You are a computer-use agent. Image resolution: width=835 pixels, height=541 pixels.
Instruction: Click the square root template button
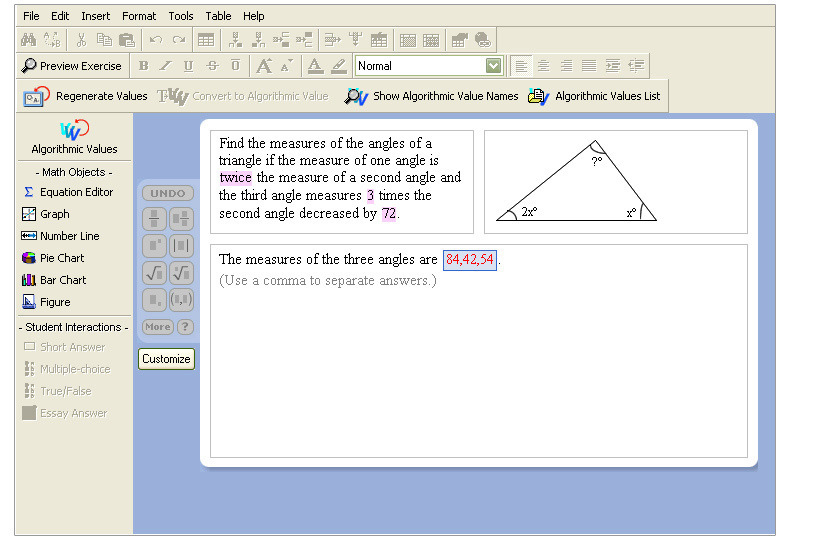(x=154, y=273)
